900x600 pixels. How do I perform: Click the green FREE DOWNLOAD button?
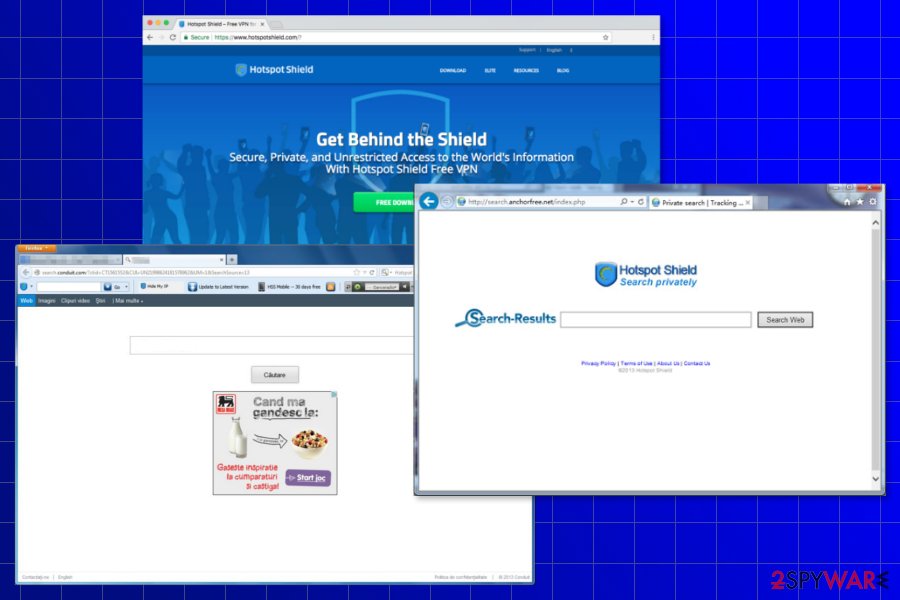click(x=384, y=203)
